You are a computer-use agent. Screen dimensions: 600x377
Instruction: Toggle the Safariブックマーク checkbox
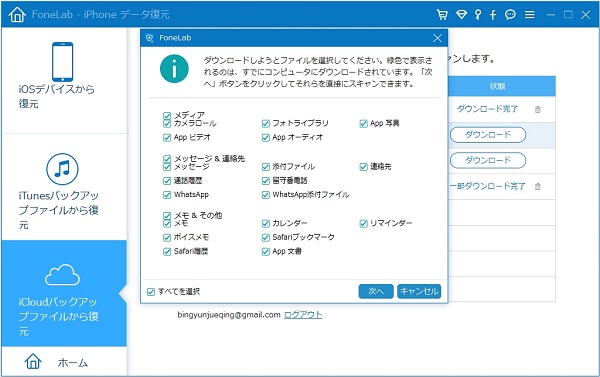point(266,237)
